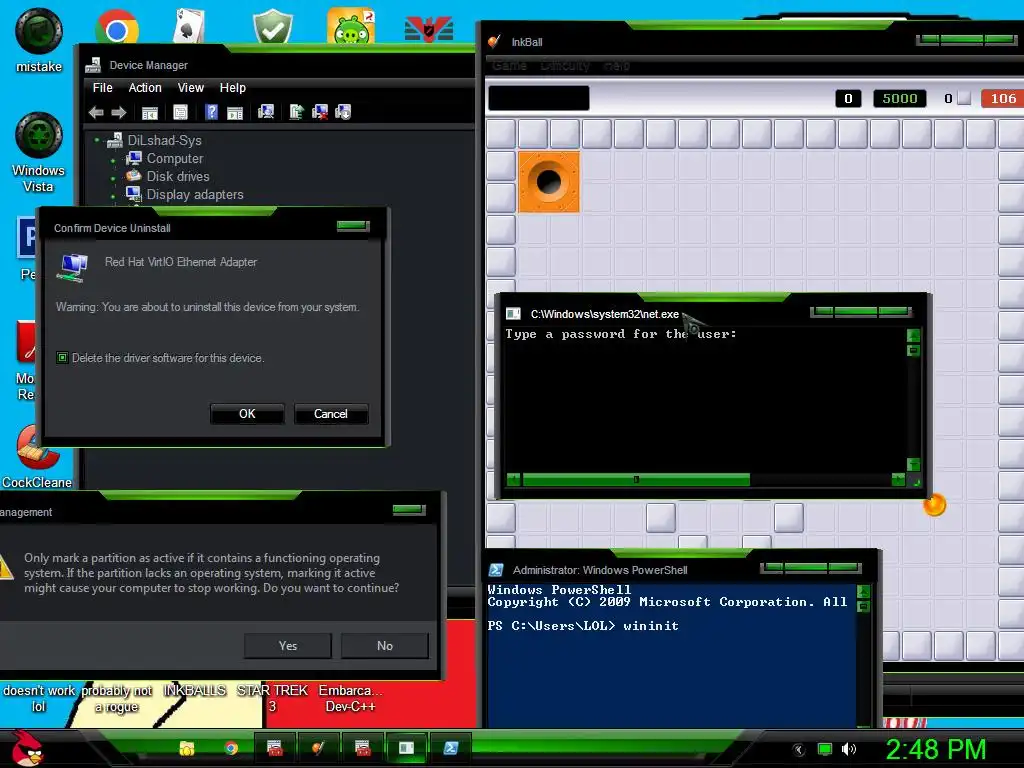Screen dimensions: 1024x768
Task: Open the File menu in Device Manager
Action: (103, 88)
